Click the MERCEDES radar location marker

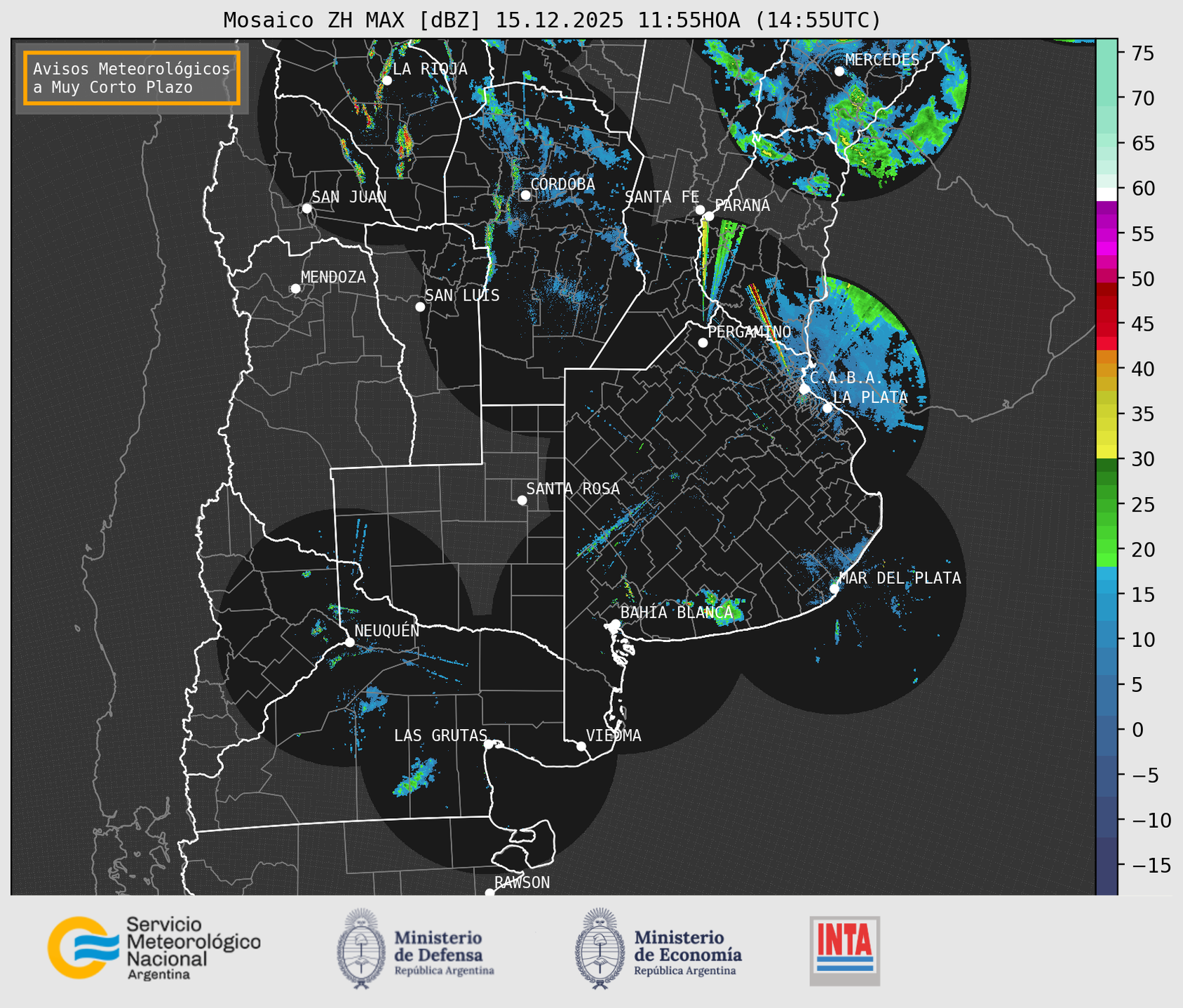tap(839, 71)
